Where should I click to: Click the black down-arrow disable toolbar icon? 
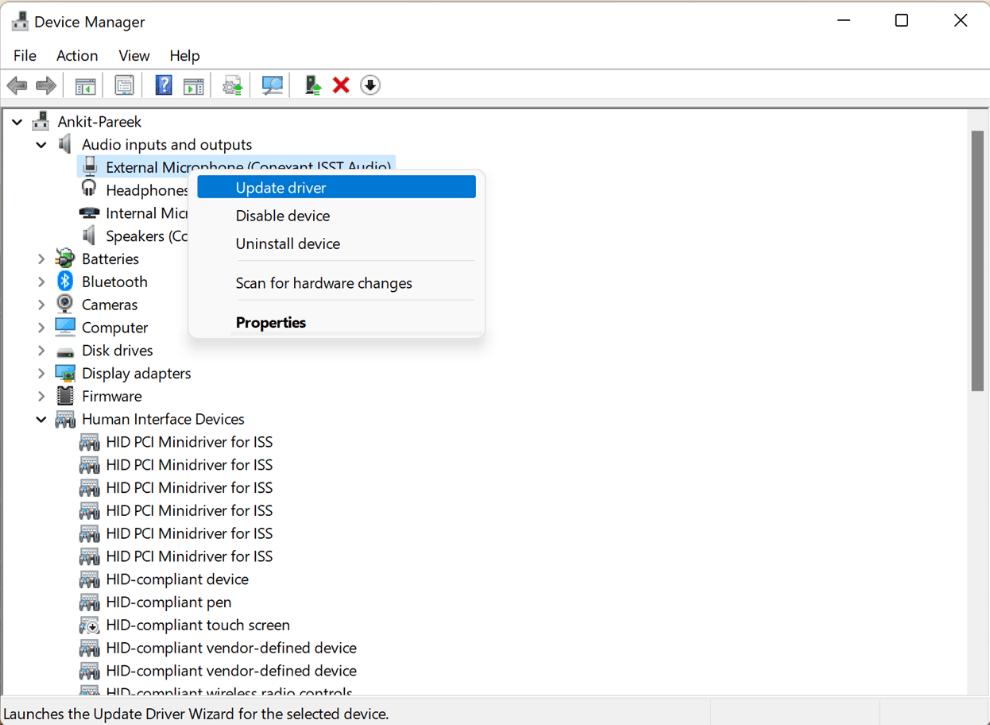pos(370,85)
